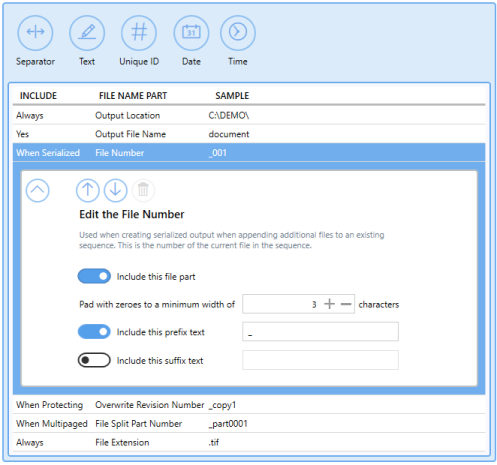Click the prefix text input field
Screen dimensions: 497x465
[x=320, y=331]
